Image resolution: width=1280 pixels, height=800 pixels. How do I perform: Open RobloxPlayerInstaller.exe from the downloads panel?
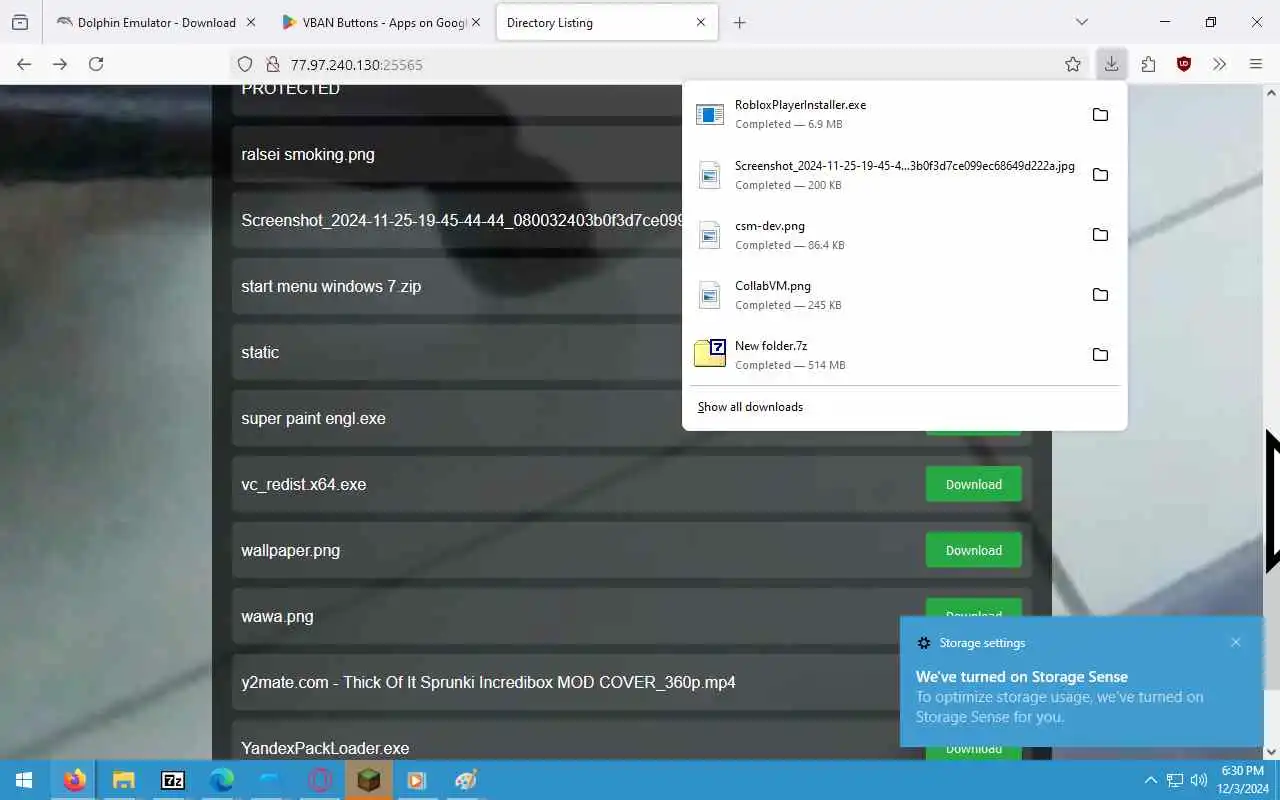click(885, 114)
